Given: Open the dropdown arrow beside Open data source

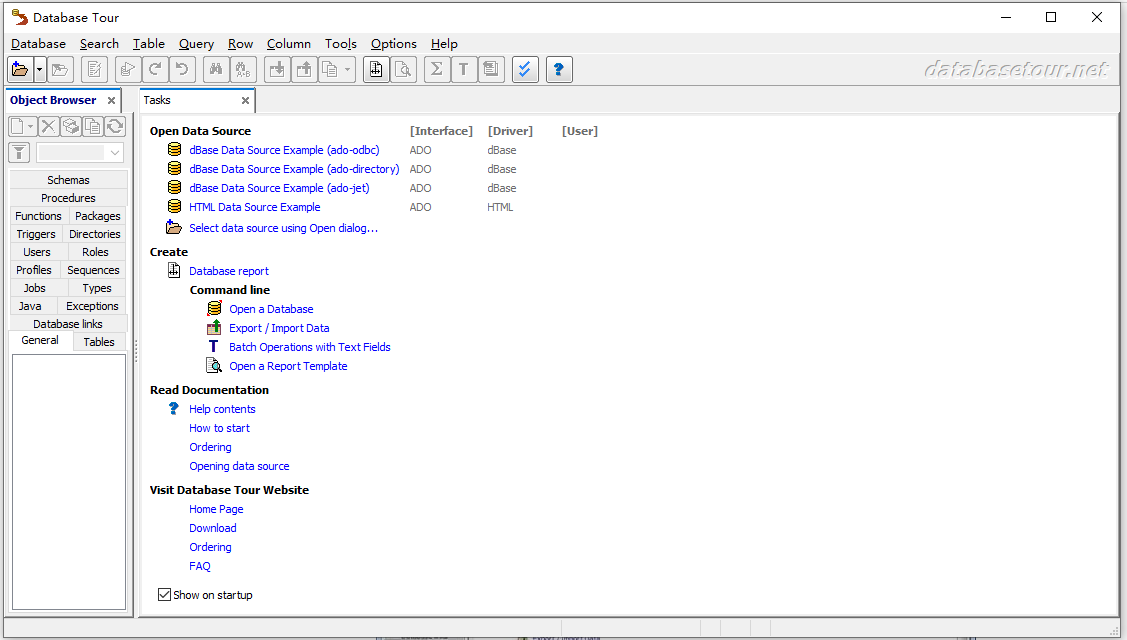Looking at the screenshot, I should (x=40, y=70).
